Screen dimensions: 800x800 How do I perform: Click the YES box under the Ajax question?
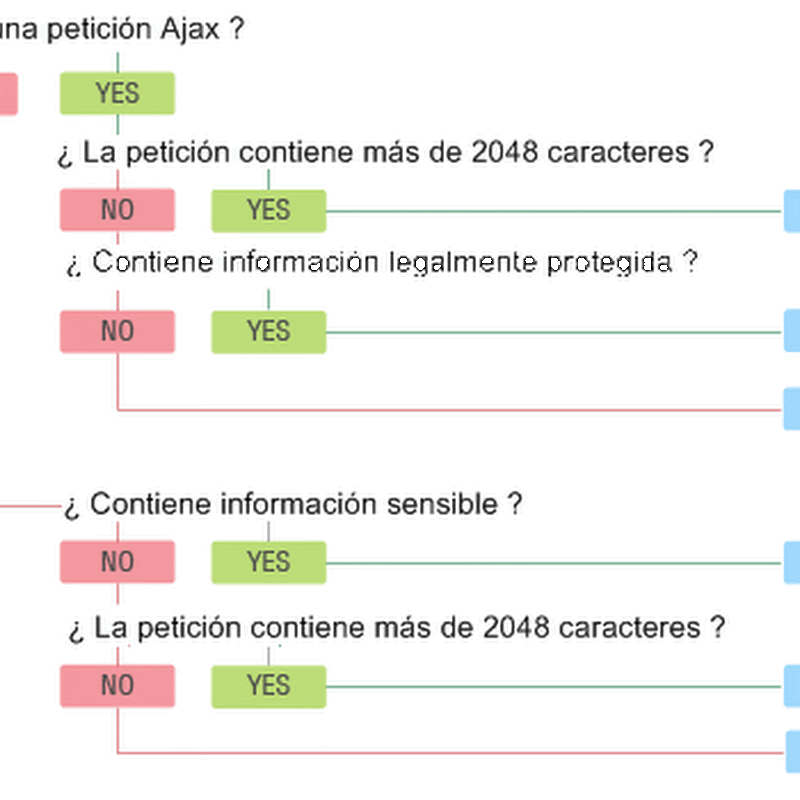click(117, 93)
